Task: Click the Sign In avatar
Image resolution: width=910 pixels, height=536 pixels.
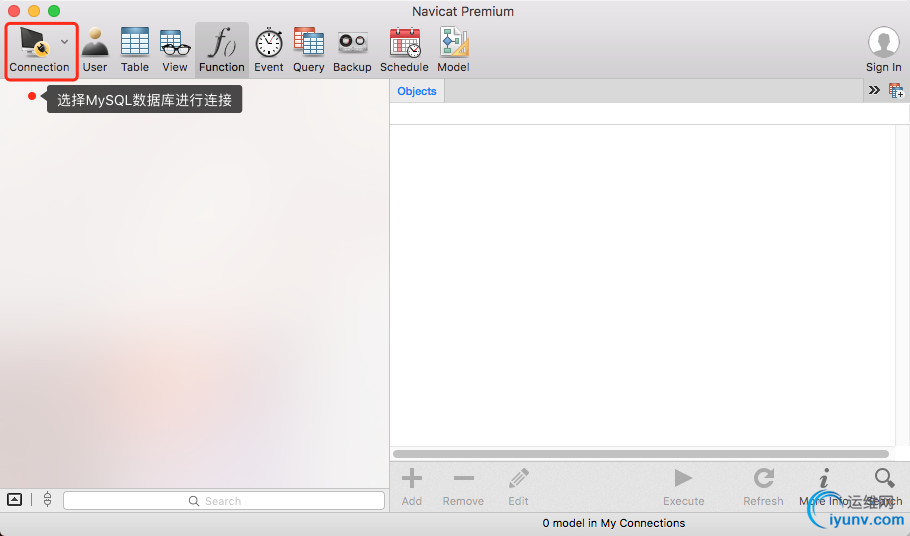Action: click(x=883, y=42)
